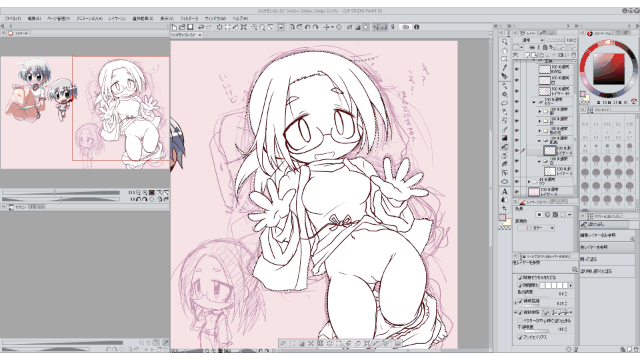
Task: Select the highlighted Fill bucket tool
Action: 504,147
